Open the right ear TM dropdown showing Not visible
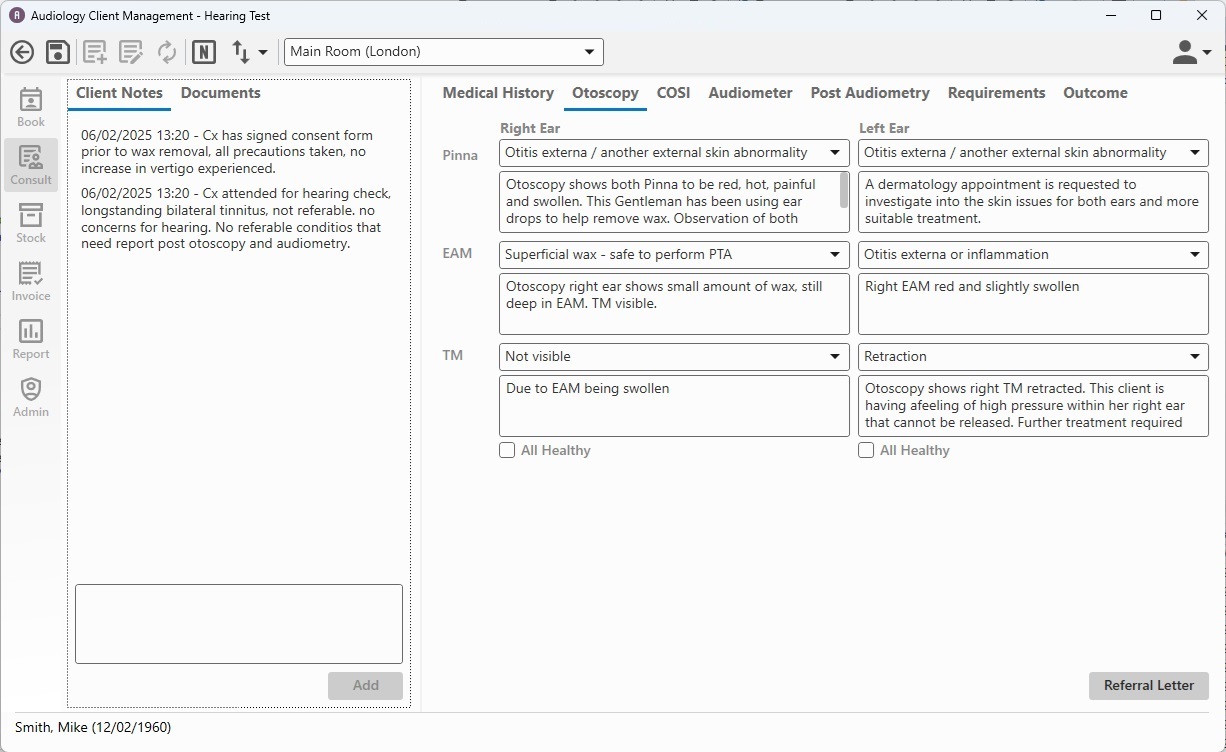Screen dimensions: 1226x752 pos(836,356)
